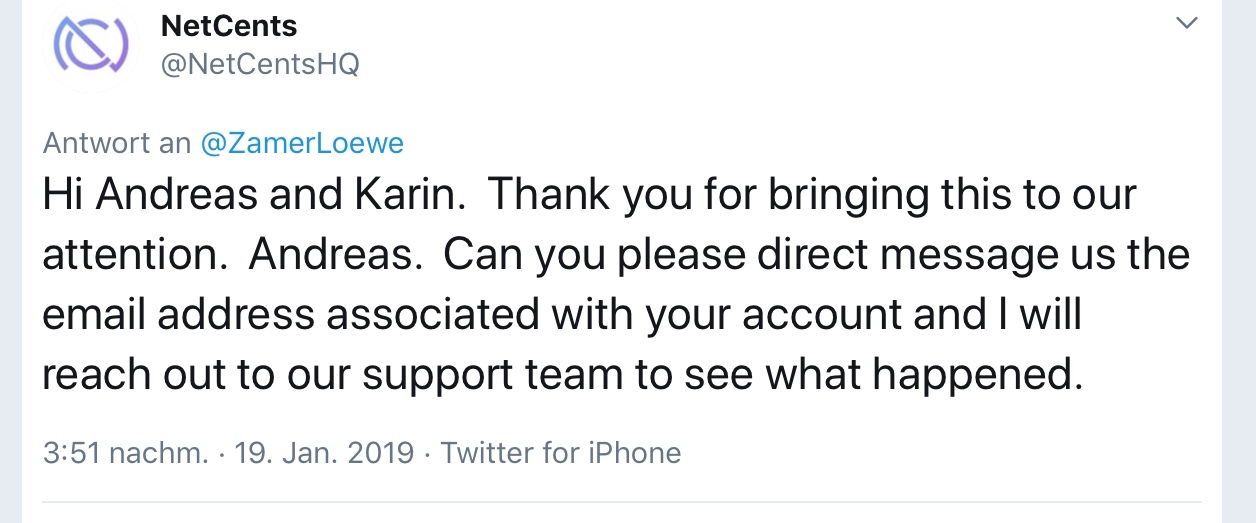Click the @NetCentsHQ handle
The height and width of the screenshot is (523, 1256).
[x=260, y=64]
